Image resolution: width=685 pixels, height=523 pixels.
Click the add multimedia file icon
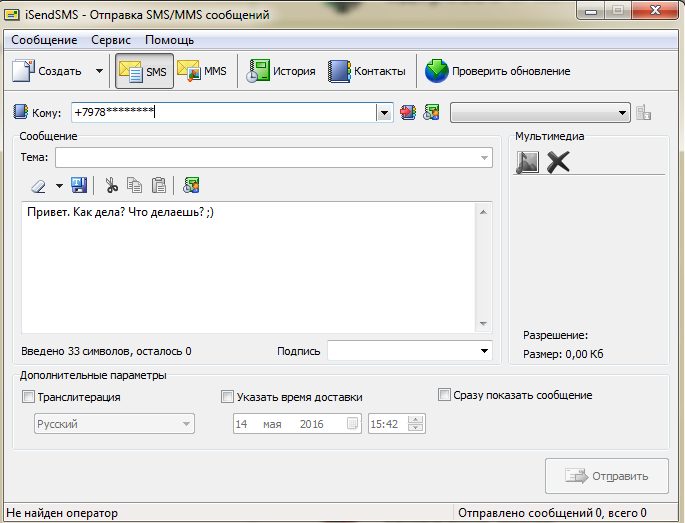(527, 162)
